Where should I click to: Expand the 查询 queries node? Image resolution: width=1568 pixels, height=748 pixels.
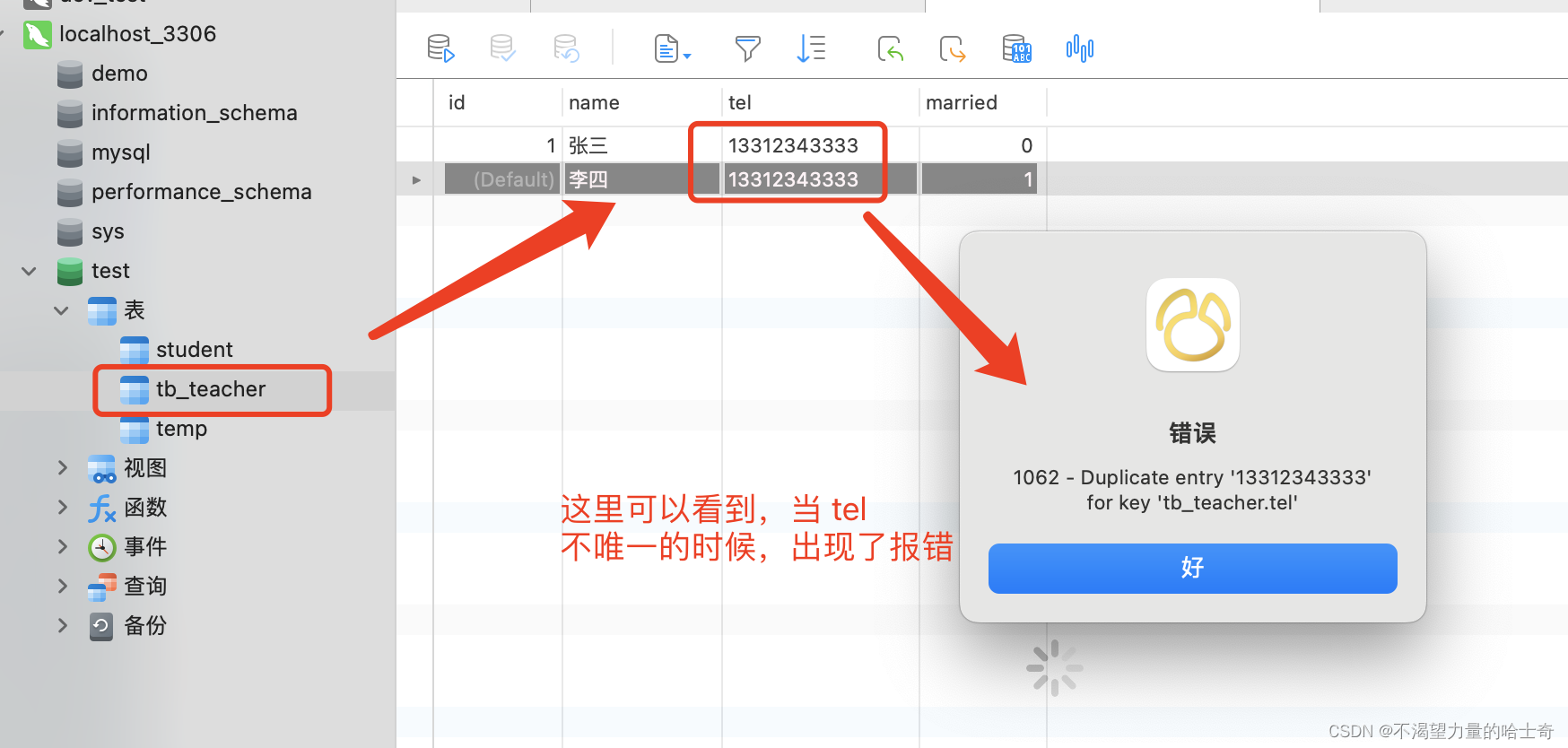pyautogui.click(x=62, y=587)
